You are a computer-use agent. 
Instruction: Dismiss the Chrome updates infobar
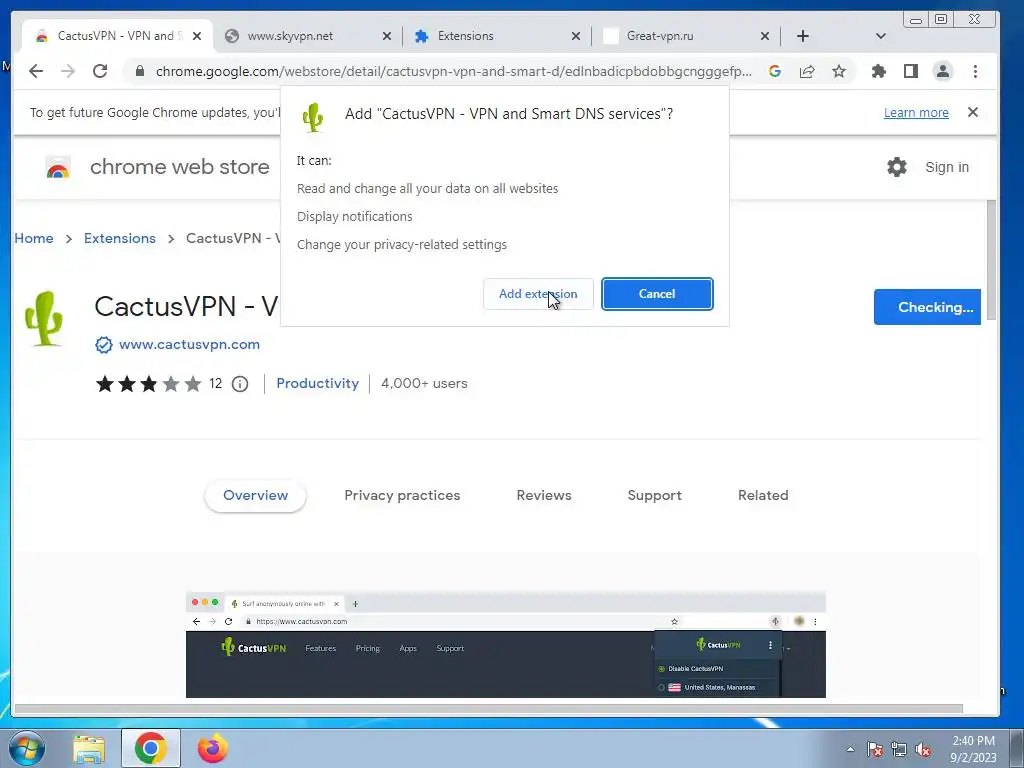[973, 112]
